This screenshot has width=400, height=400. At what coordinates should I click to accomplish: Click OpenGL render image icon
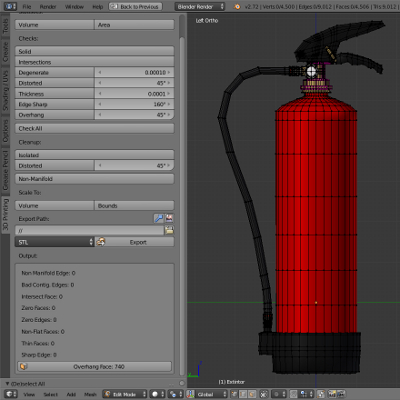(332, 394)
